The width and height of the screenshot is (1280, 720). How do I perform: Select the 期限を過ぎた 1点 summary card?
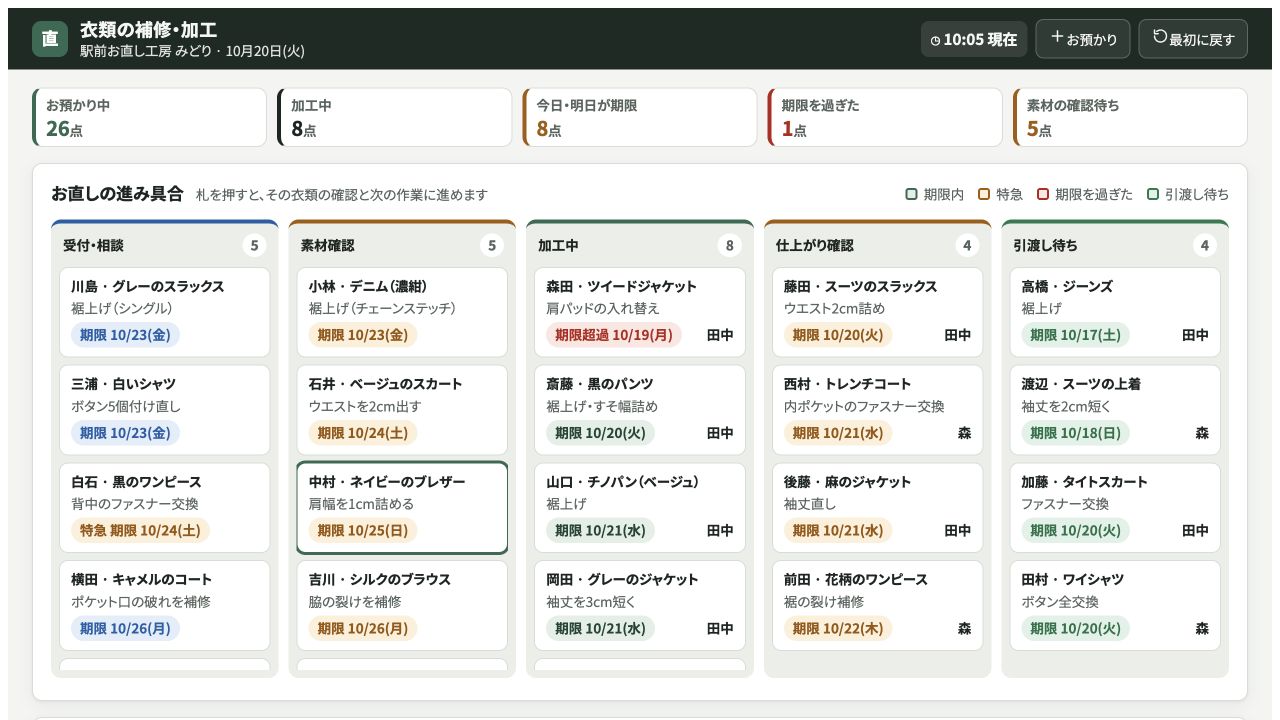pyautogui.click(x=885, y=117)
